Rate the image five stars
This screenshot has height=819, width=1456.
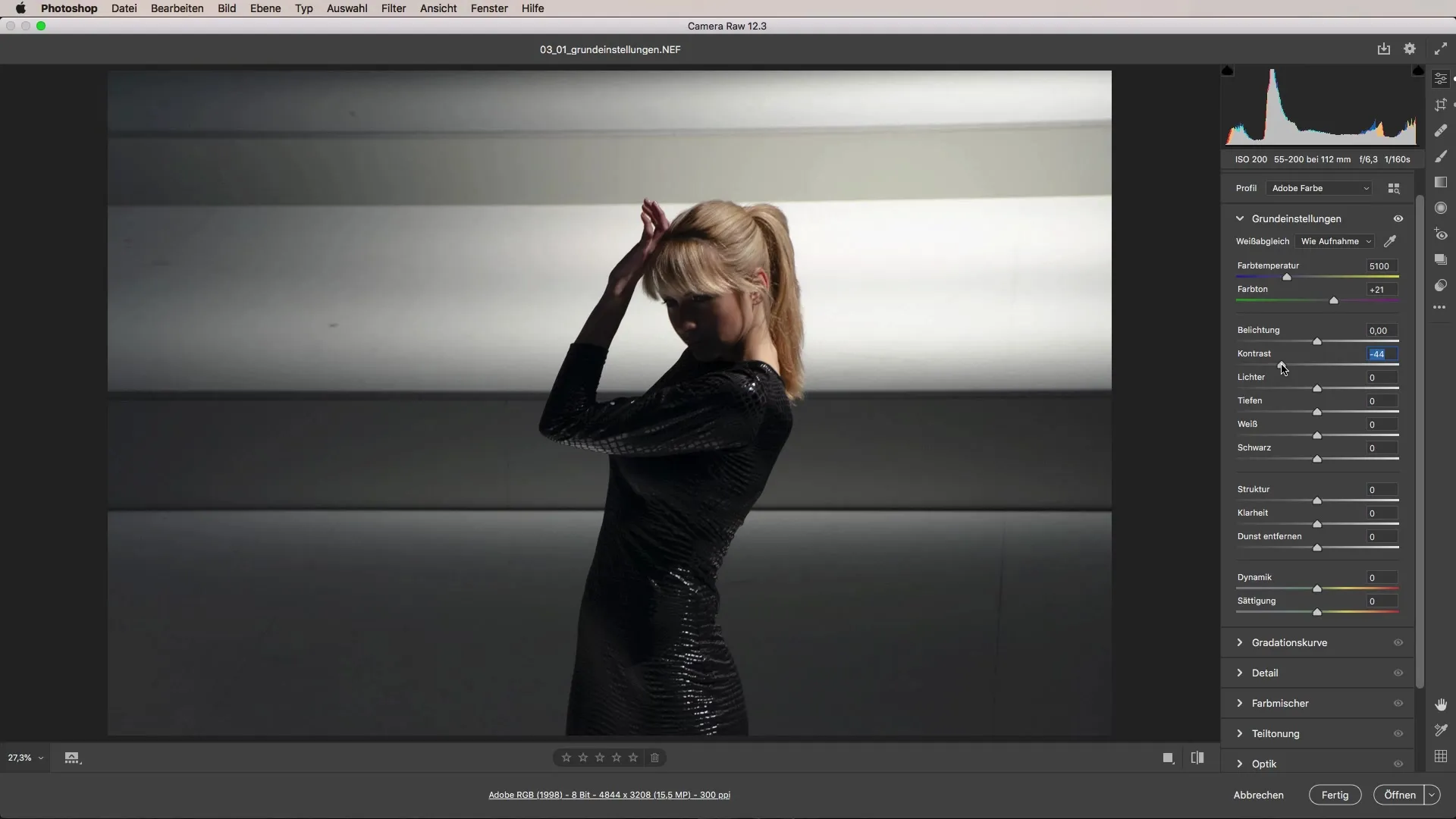[633, 758]
